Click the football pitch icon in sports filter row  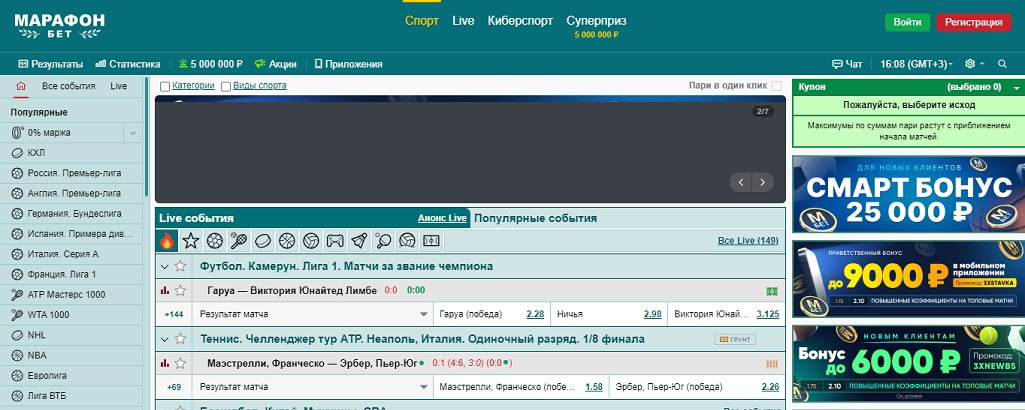point(431,241)
